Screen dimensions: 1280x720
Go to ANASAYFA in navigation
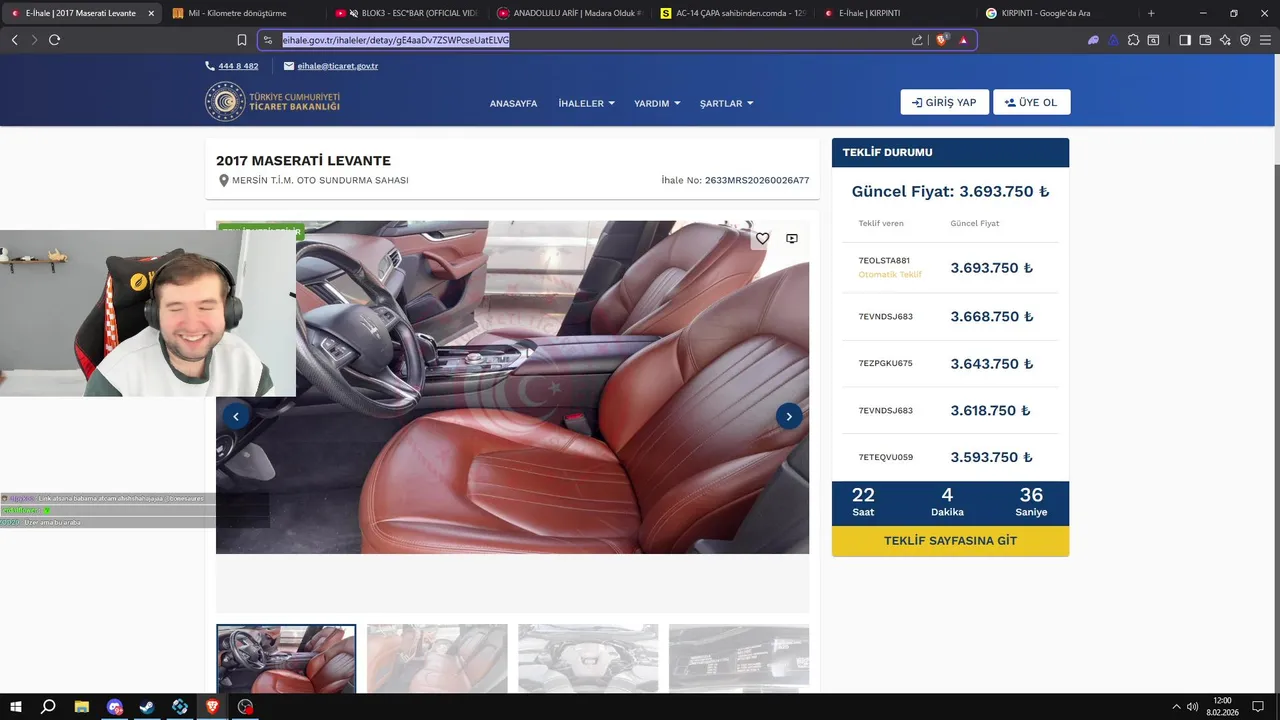click(x=513, y=103)
